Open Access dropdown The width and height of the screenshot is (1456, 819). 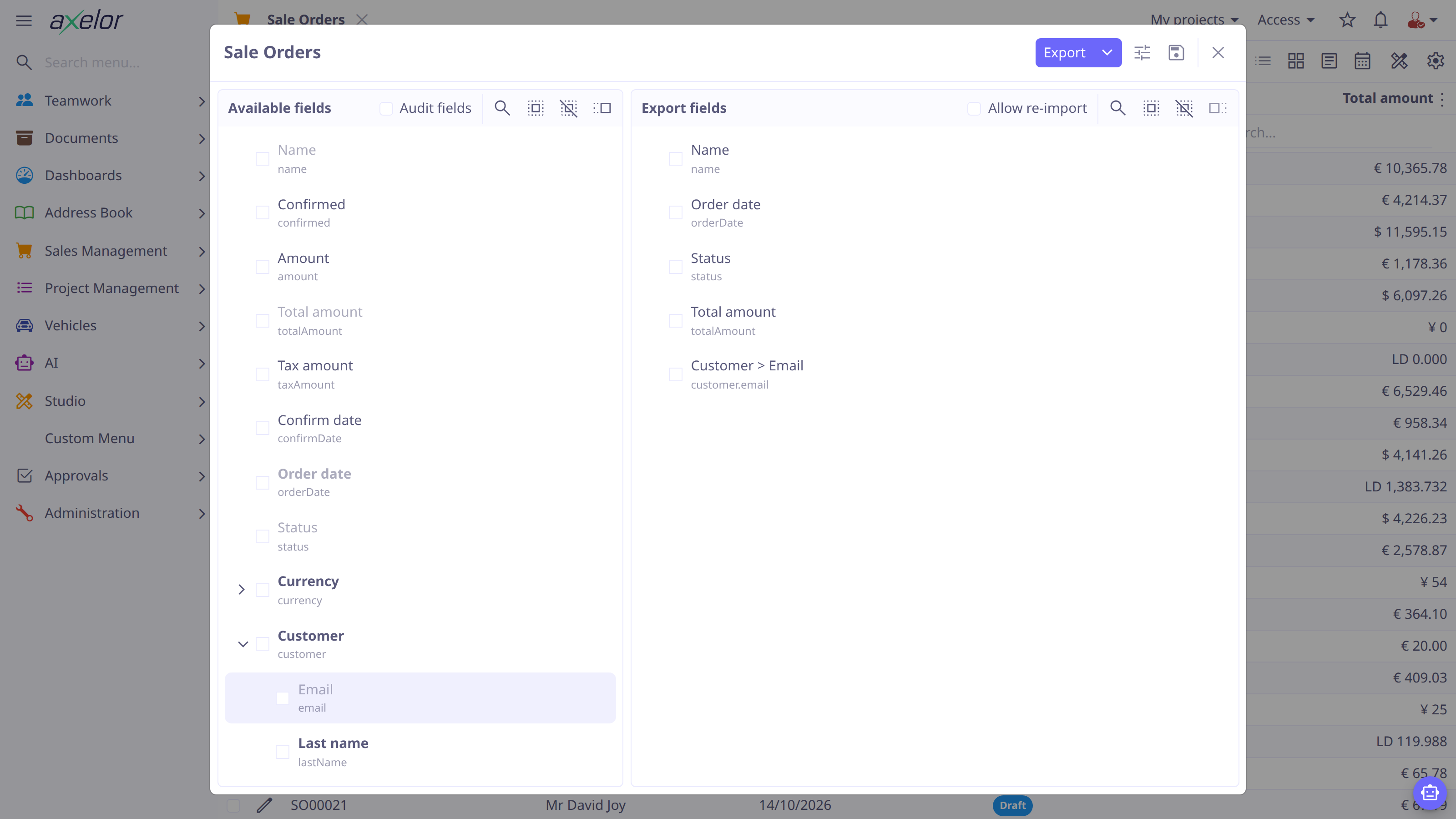click(1286, 20)
